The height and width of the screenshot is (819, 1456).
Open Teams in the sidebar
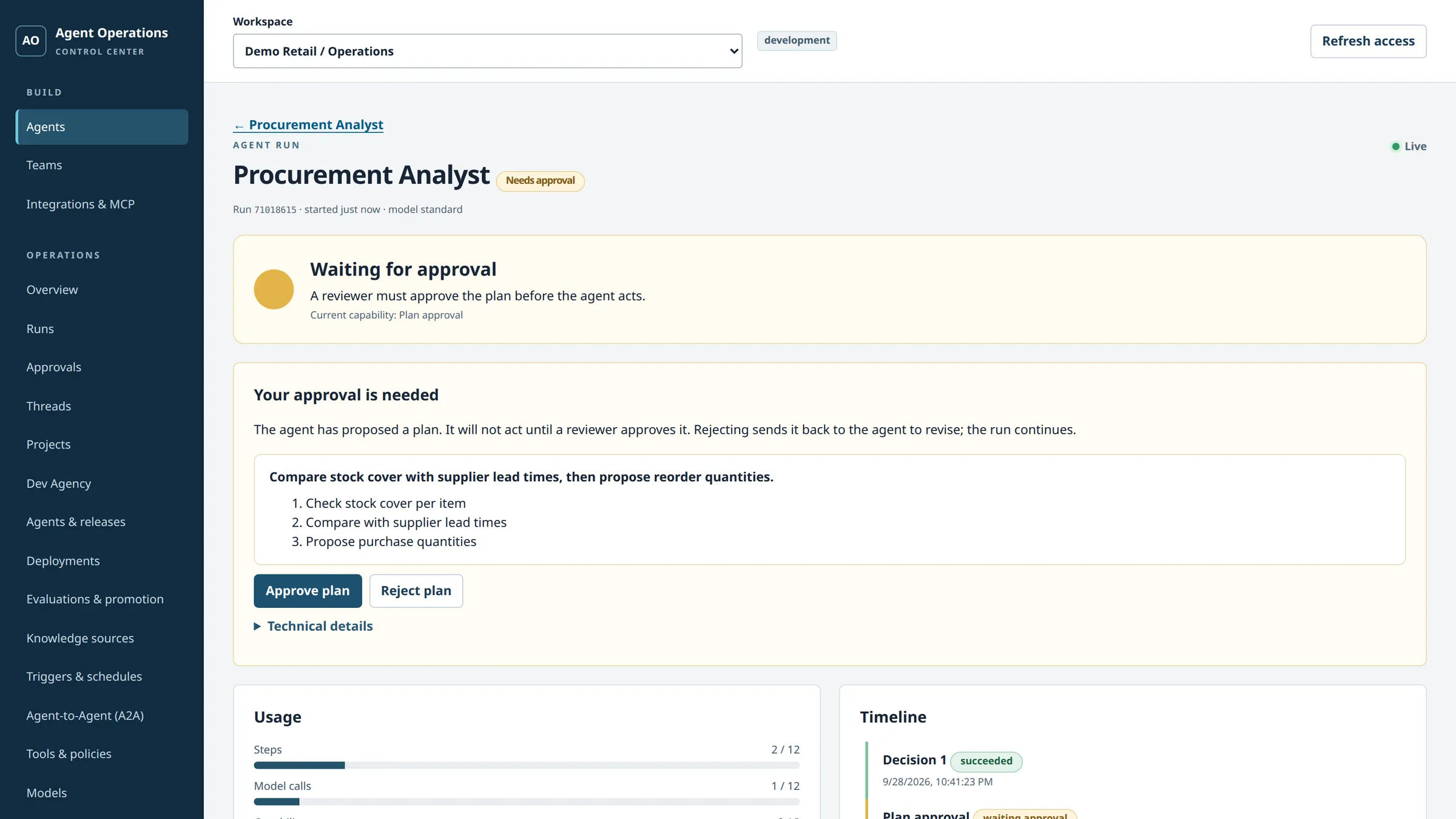point(102,165)
